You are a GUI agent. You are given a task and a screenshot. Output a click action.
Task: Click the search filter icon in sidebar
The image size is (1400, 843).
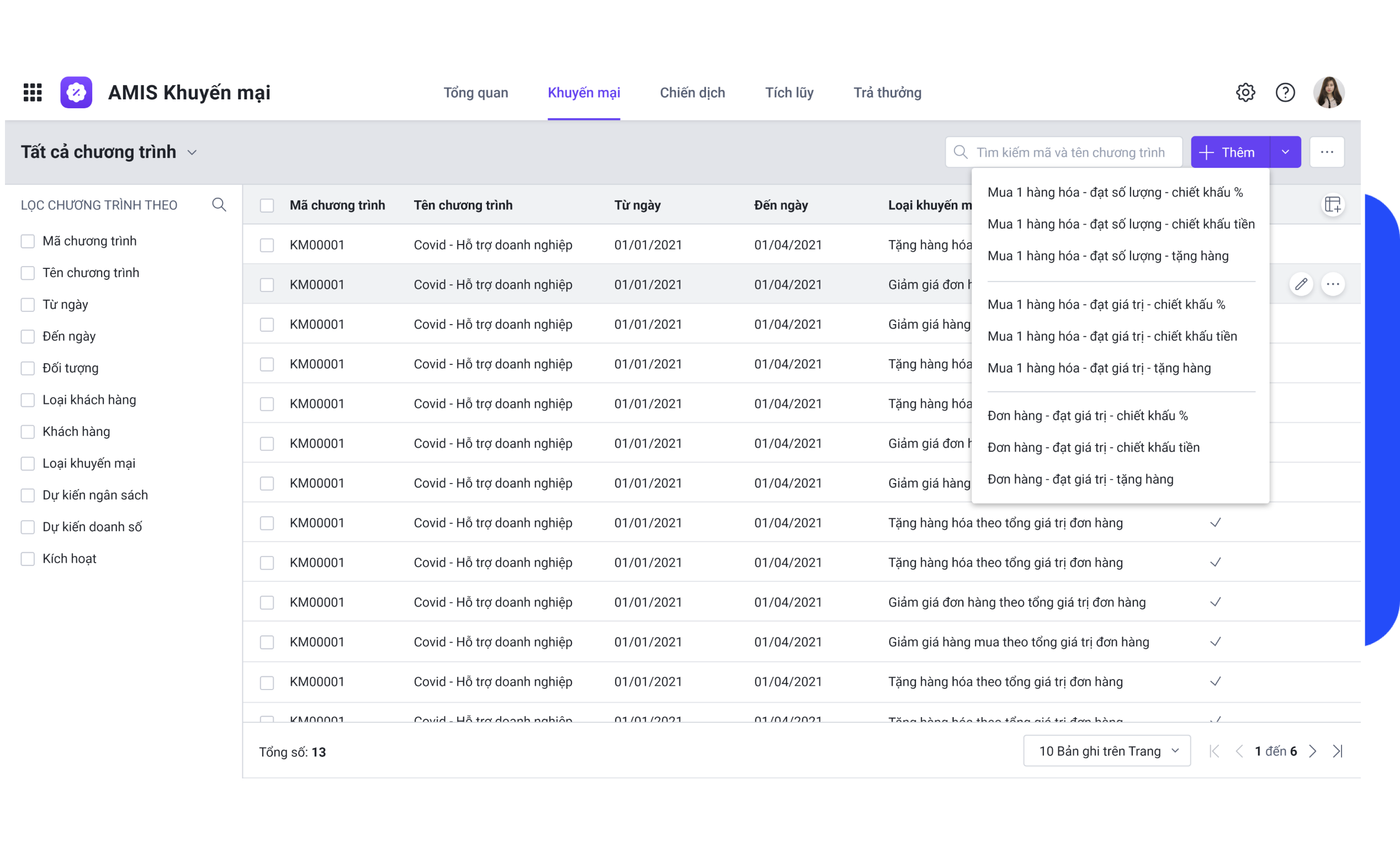tap(219, 205)
